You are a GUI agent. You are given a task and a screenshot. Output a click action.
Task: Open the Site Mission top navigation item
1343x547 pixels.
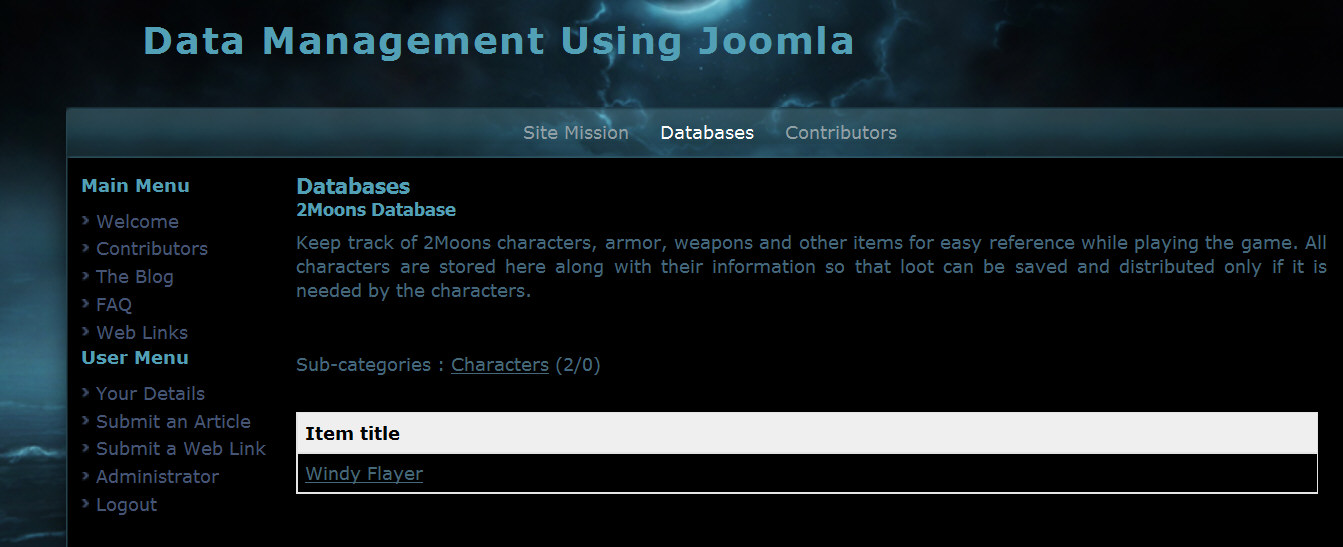tap(575, 133)
